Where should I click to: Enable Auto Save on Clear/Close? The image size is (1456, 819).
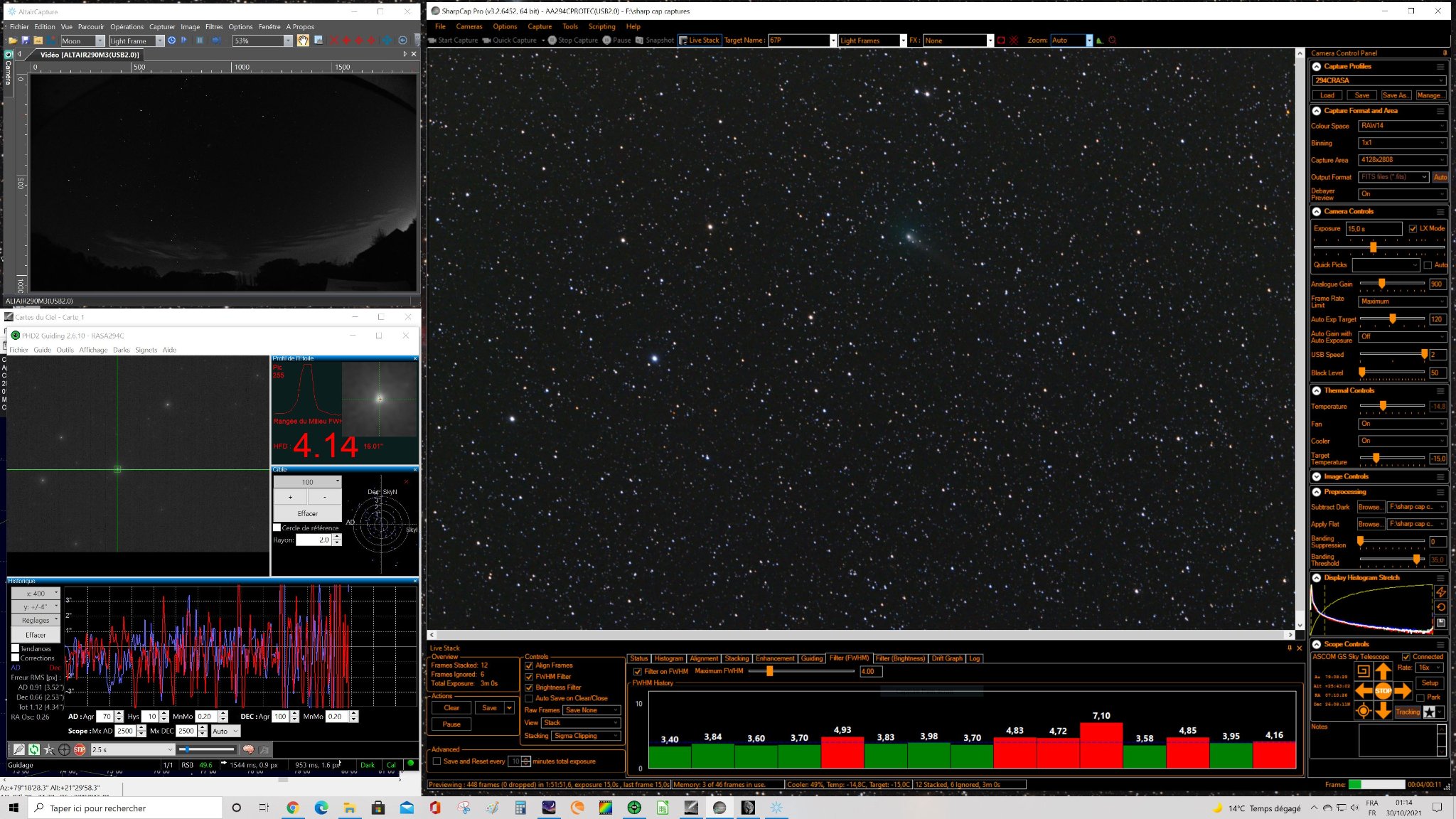coord(529,699)
